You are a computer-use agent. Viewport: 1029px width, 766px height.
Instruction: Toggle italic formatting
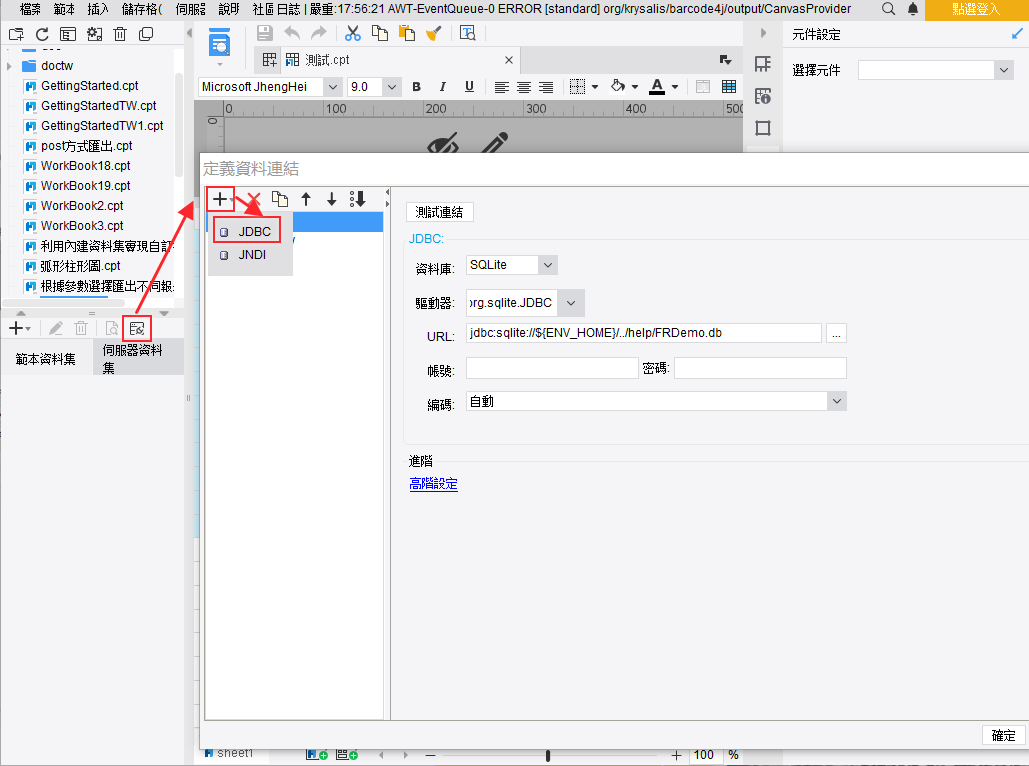[x=442, y=87]
